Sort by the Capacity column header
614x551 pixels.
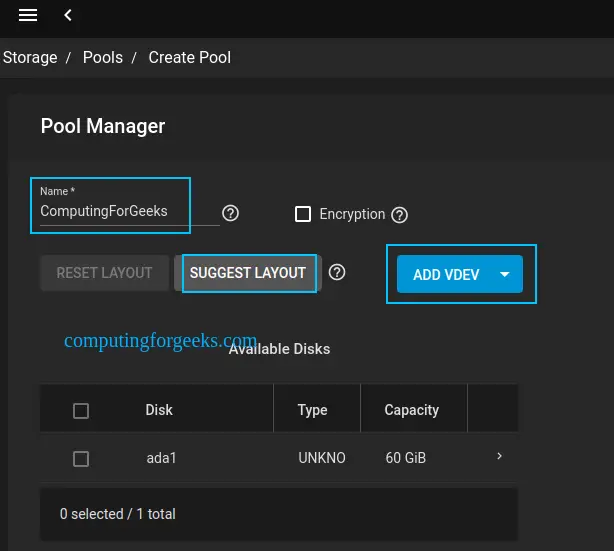coord(412,410)
